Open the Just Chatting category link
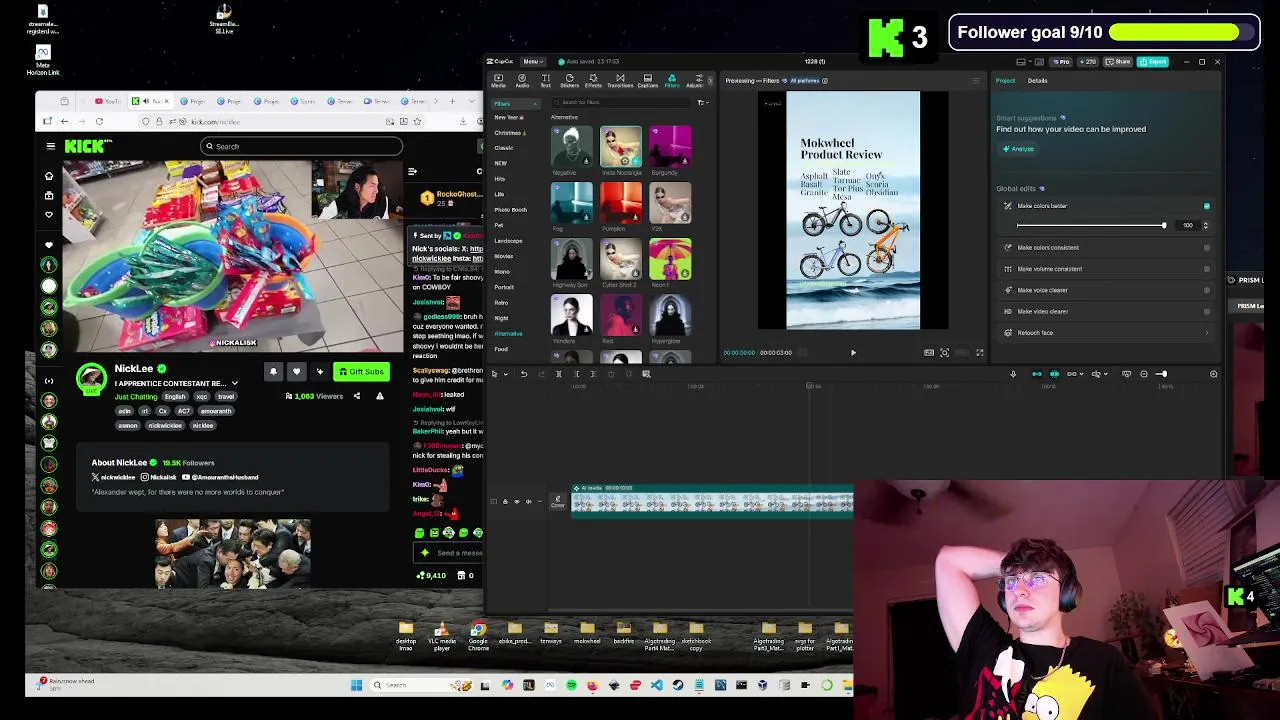The image size is (1280, 720). coord(138,397)
